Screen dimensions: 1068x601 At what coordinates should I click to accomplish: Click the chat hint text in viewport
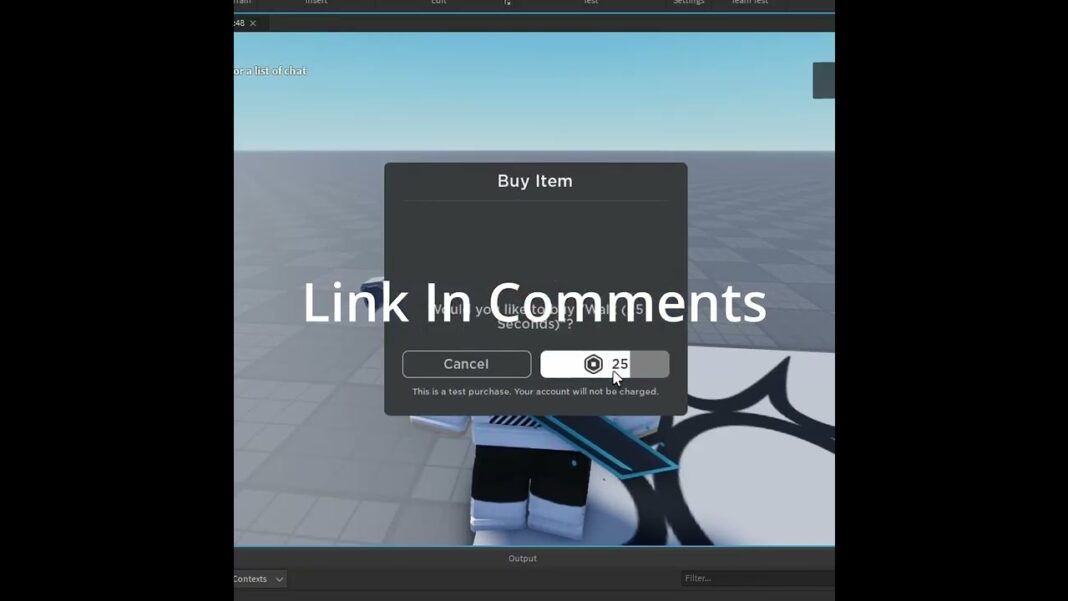click(x=270, y=71)
